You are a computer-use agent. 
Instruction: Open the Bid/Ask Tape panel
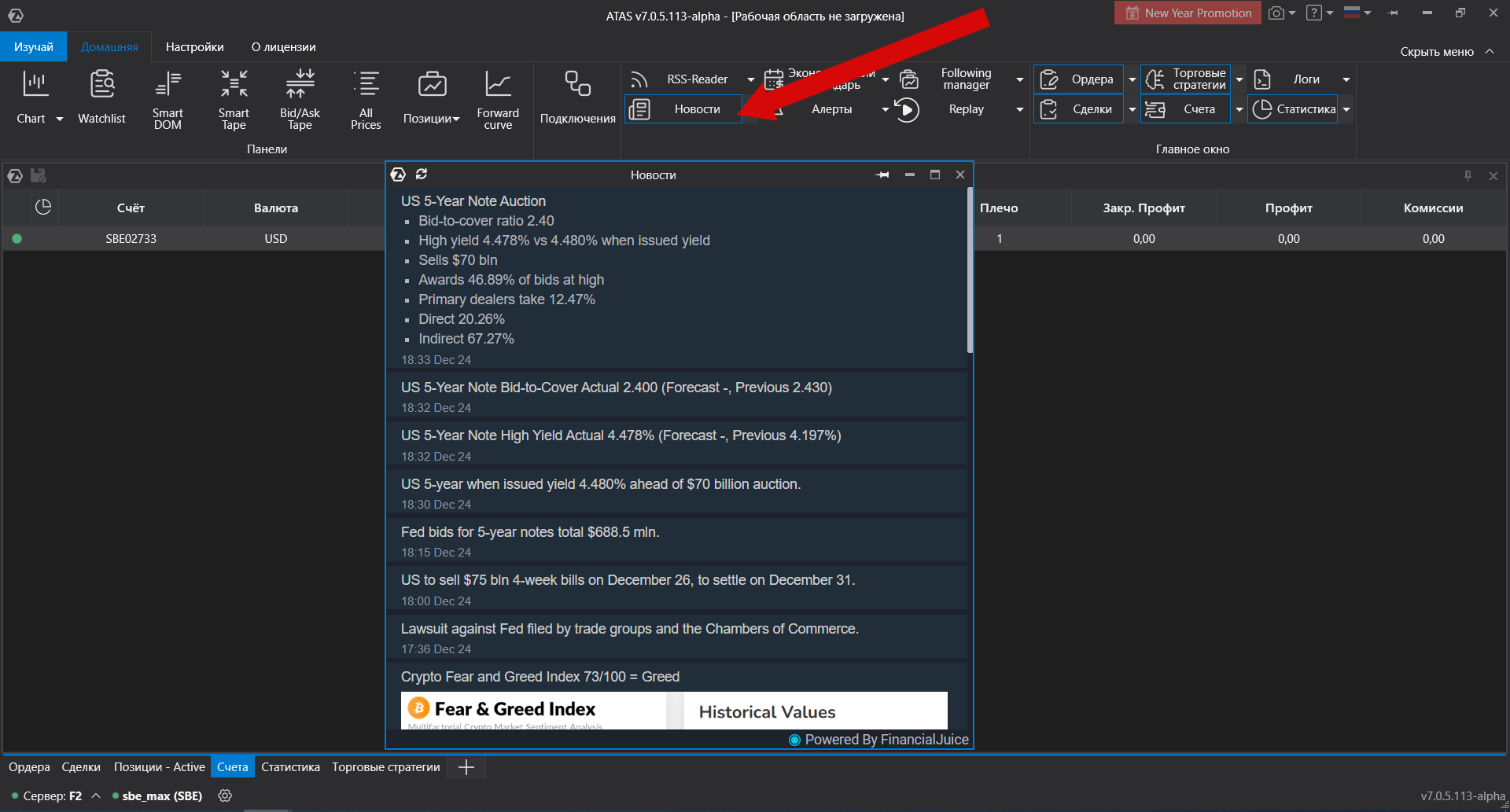tap(300, 98)
